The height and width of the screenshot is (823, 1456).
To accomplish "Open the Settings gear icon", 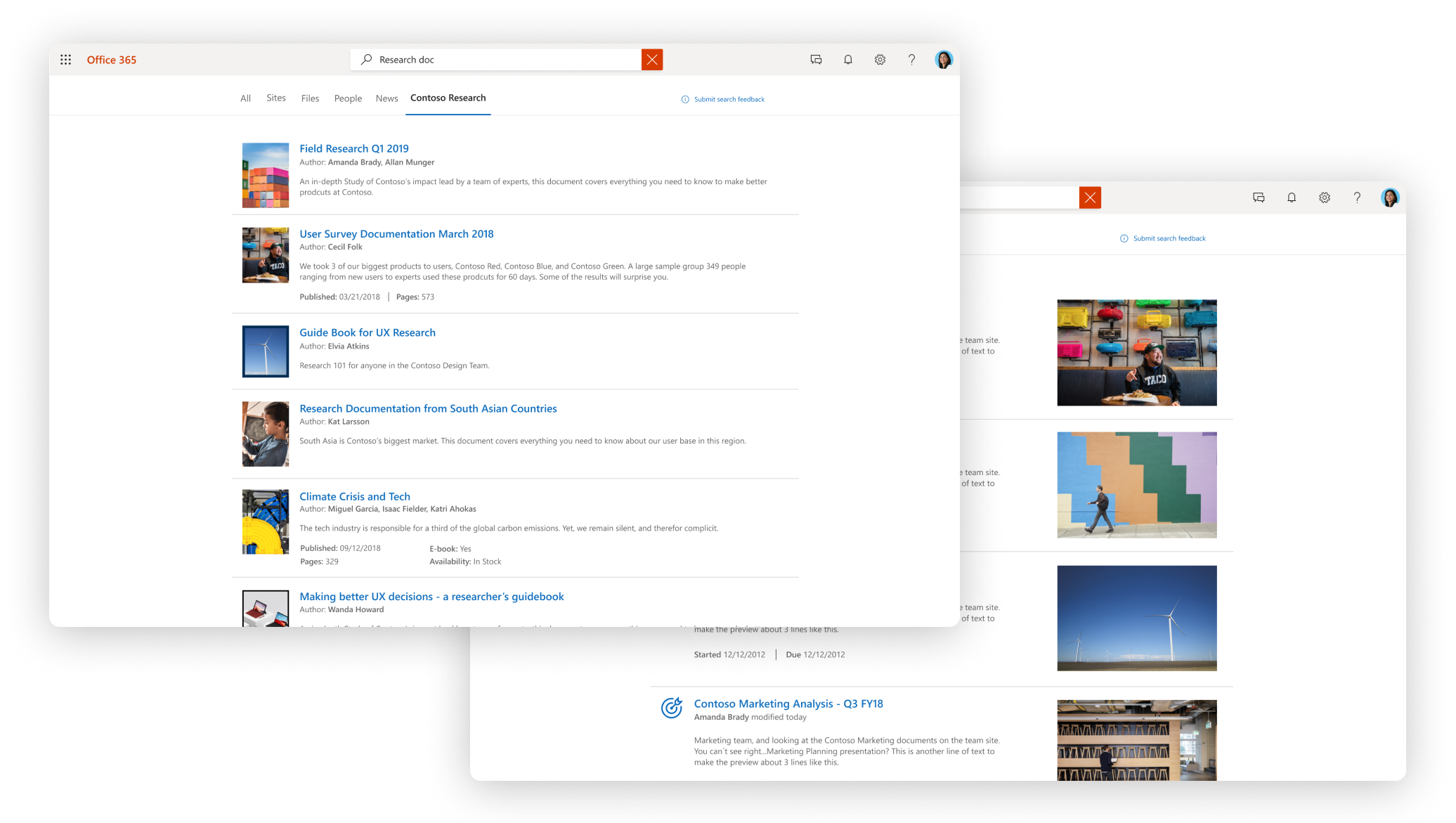I will (880, 60).
